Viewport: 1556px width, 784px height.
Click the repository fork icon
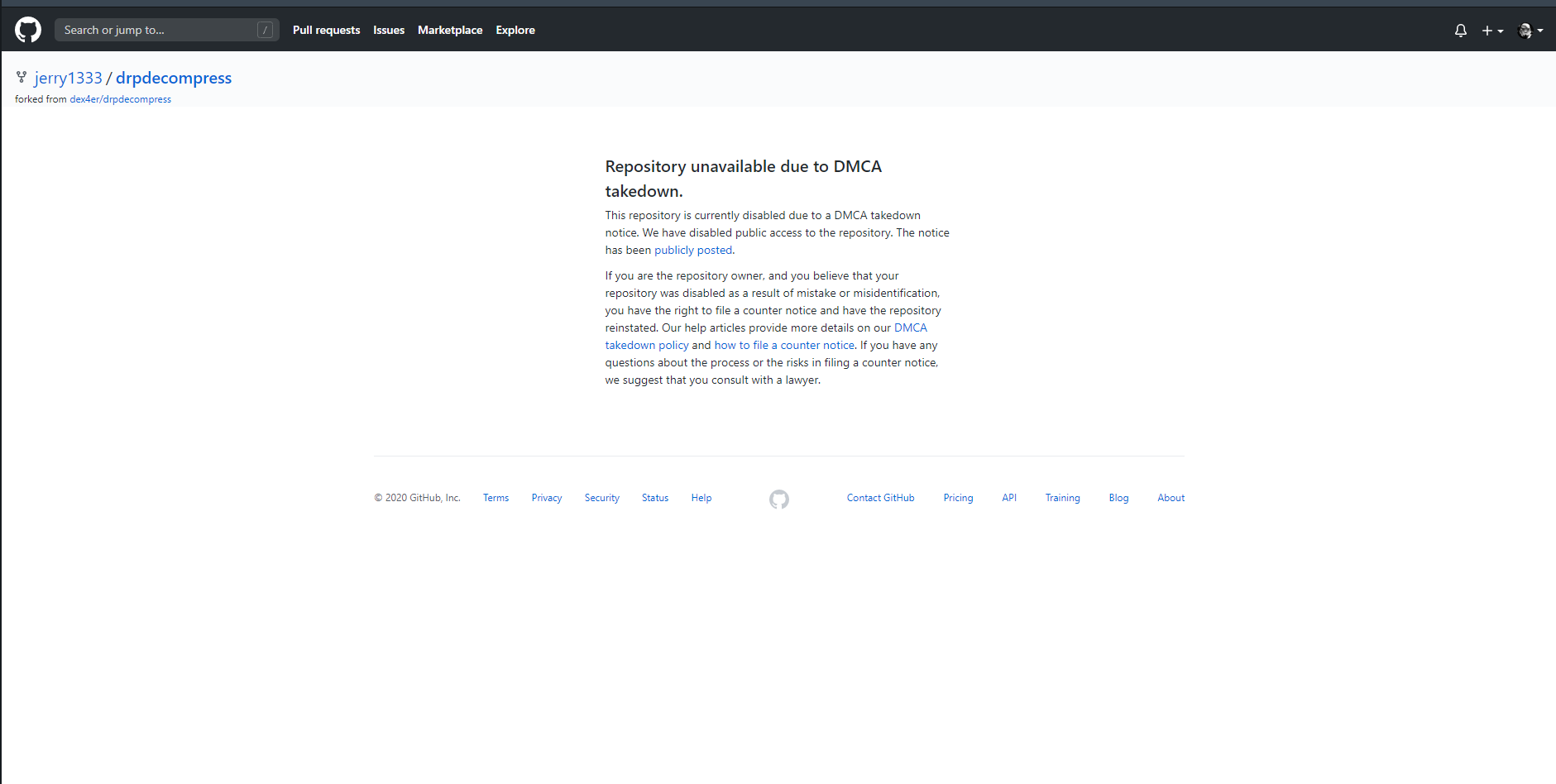(x=21, y=76)
